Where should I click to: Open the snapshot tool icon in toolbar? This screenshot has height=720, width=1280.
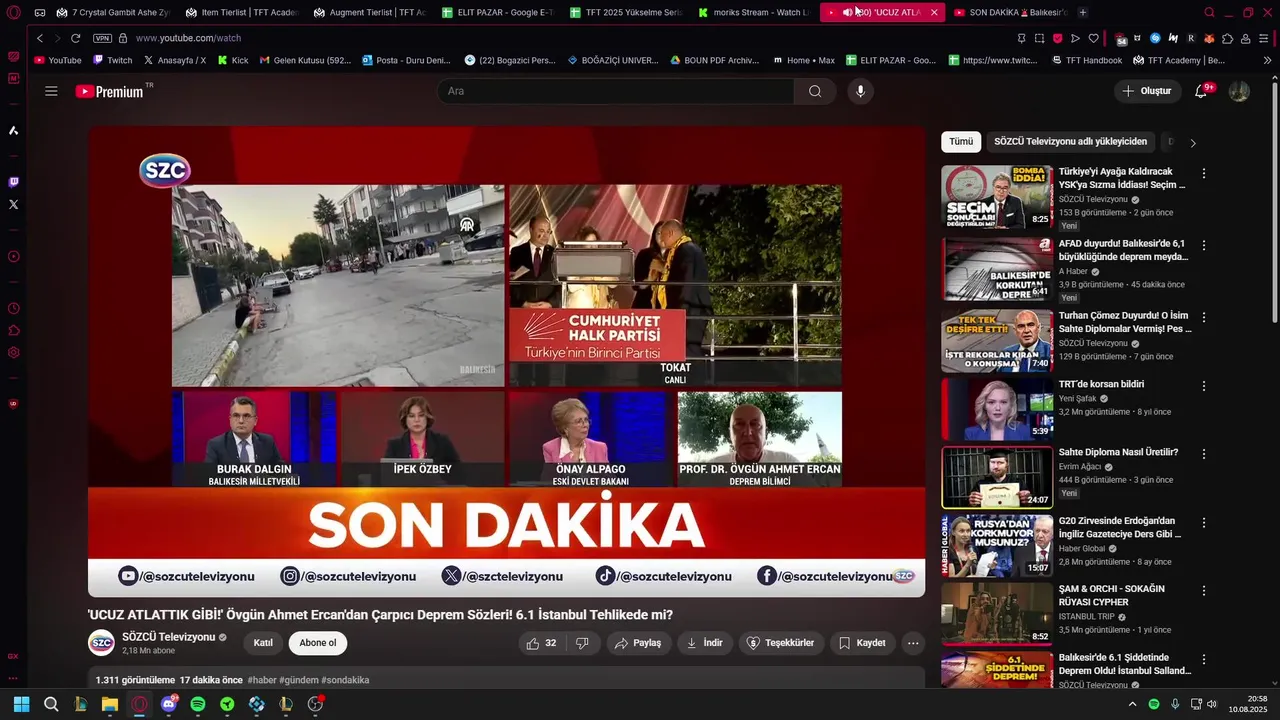(1039, 38)
